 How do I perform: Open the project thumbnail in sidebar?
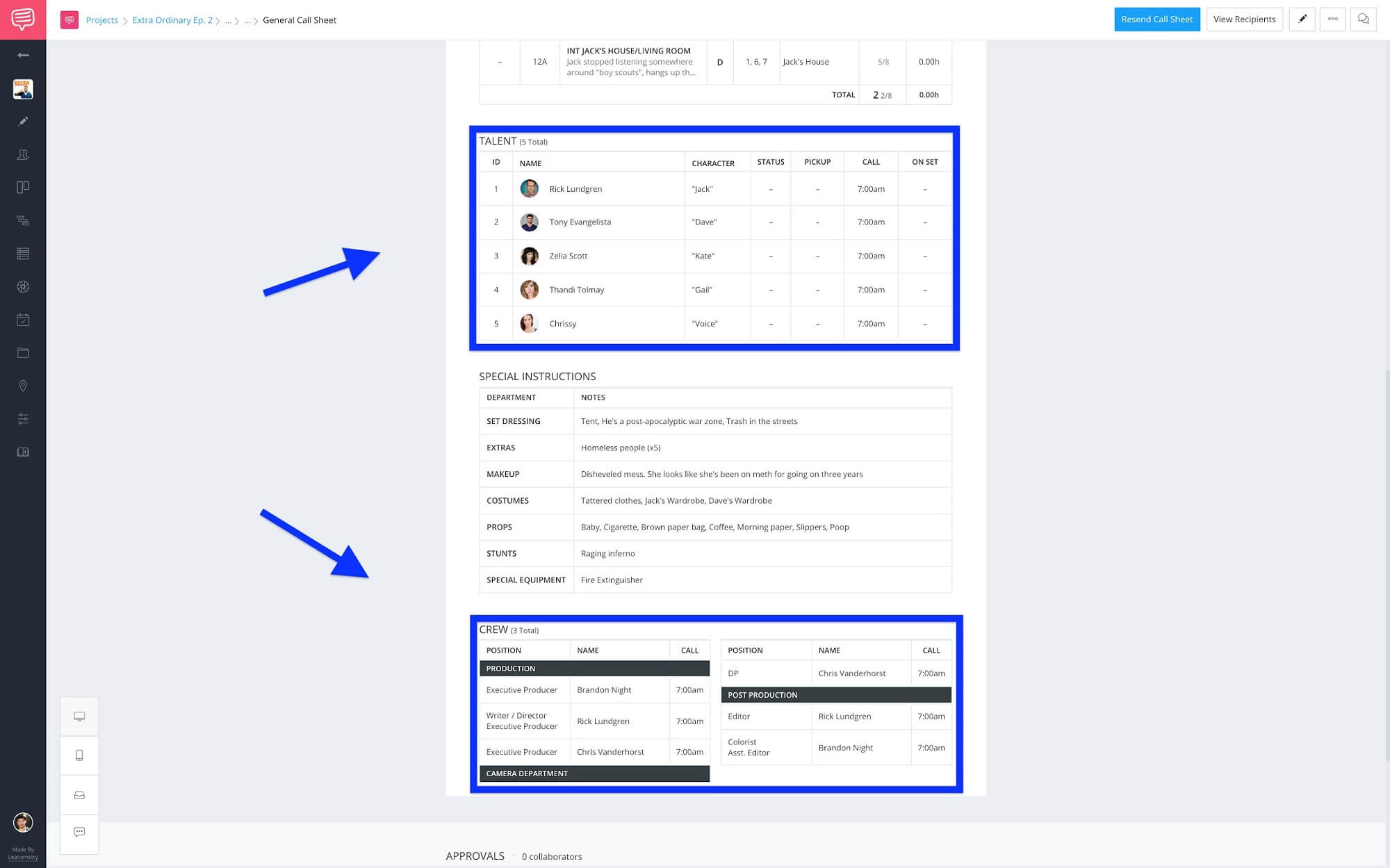point(23,89)
